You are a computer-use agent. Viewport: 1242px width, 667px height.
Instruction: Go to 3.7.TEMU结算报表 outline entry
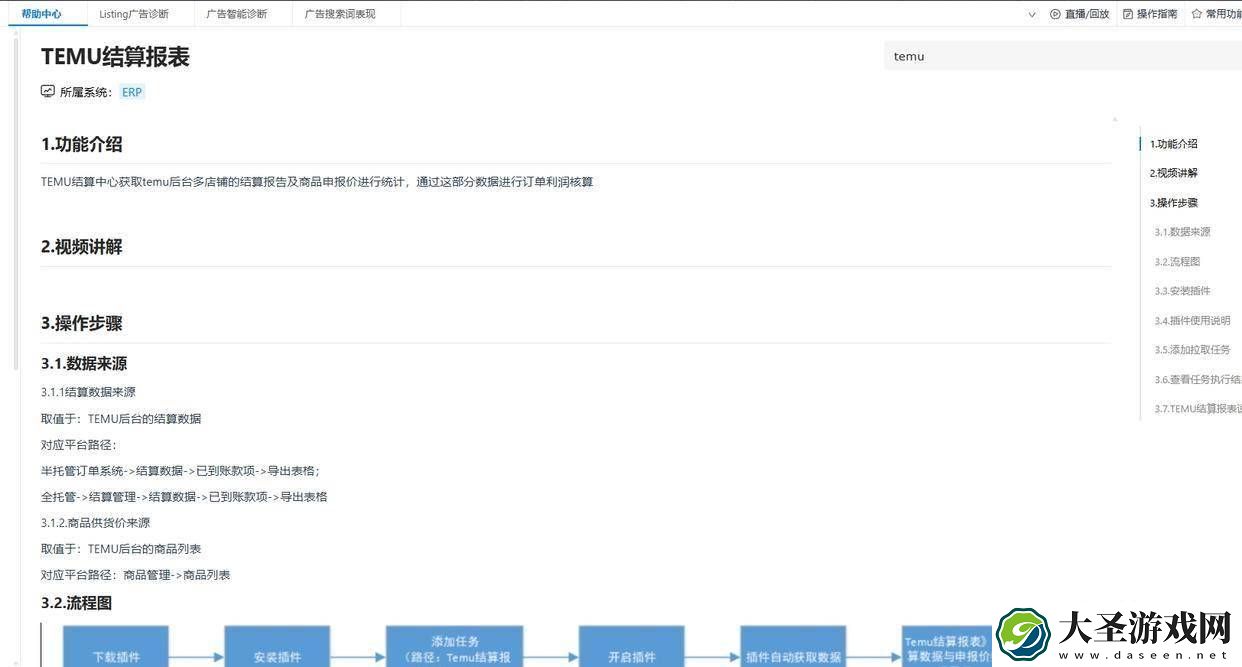[x=1198, y=409]
